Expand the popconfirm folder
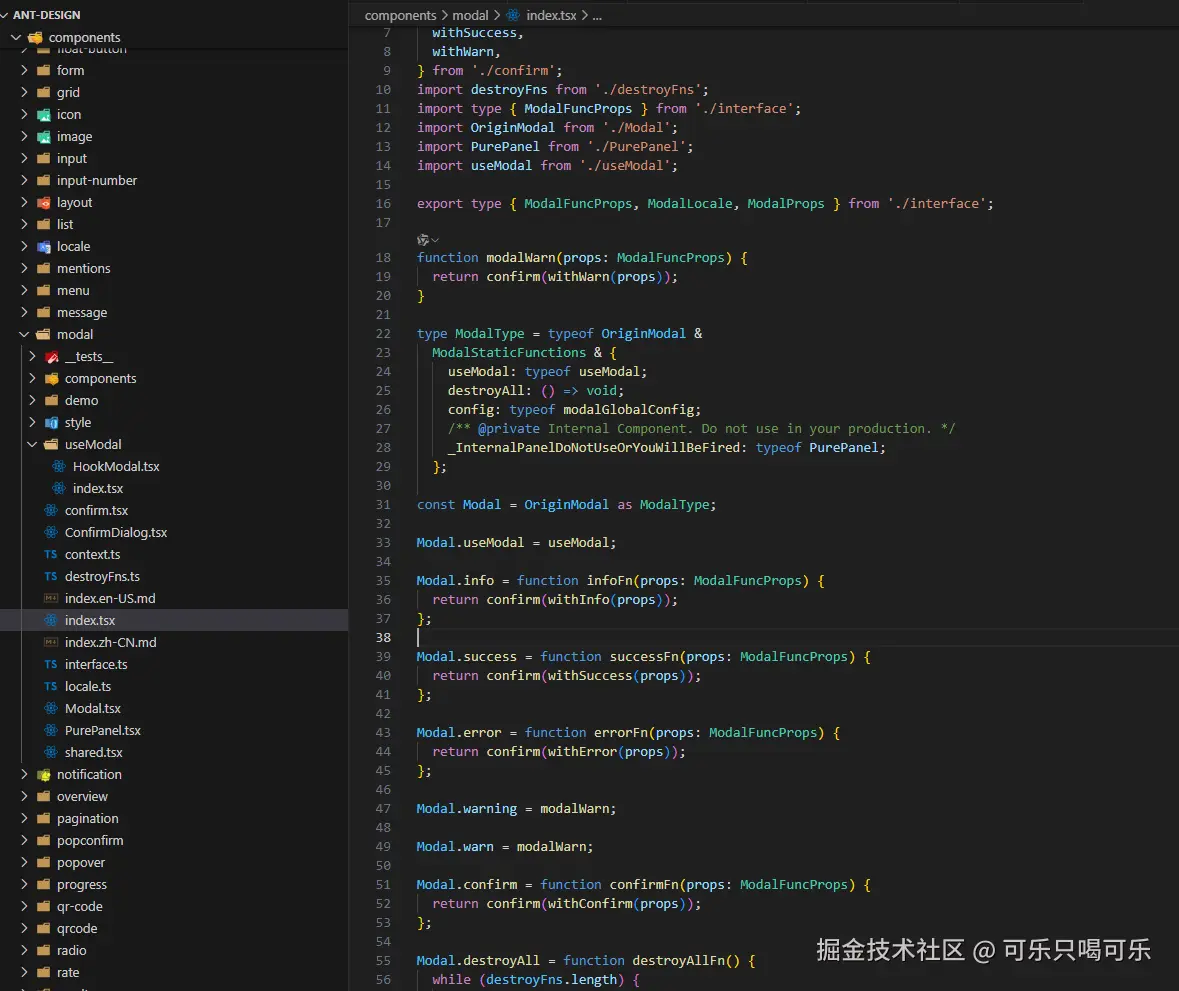This screenshot has width=1179, height=991. (x=24, y=841)
